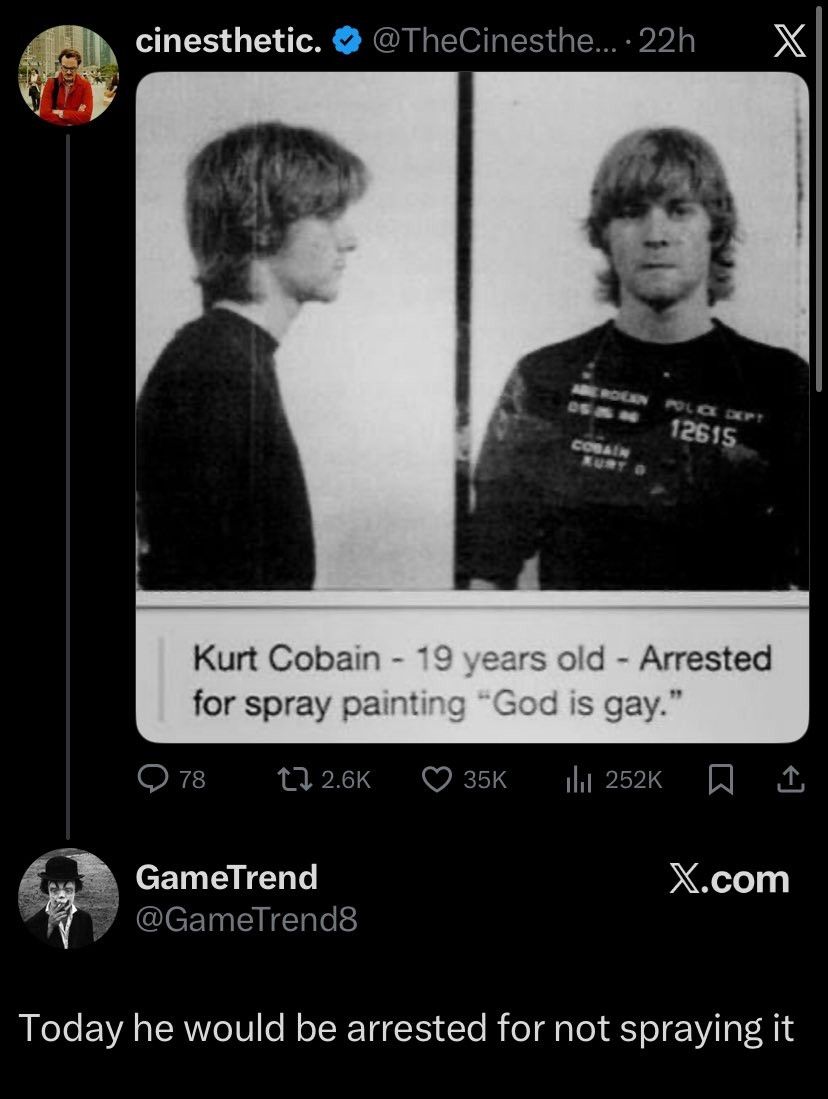Click the image caption about spray painting
The height and width of the screenshot is (1099, 828).
click(482, 681)
